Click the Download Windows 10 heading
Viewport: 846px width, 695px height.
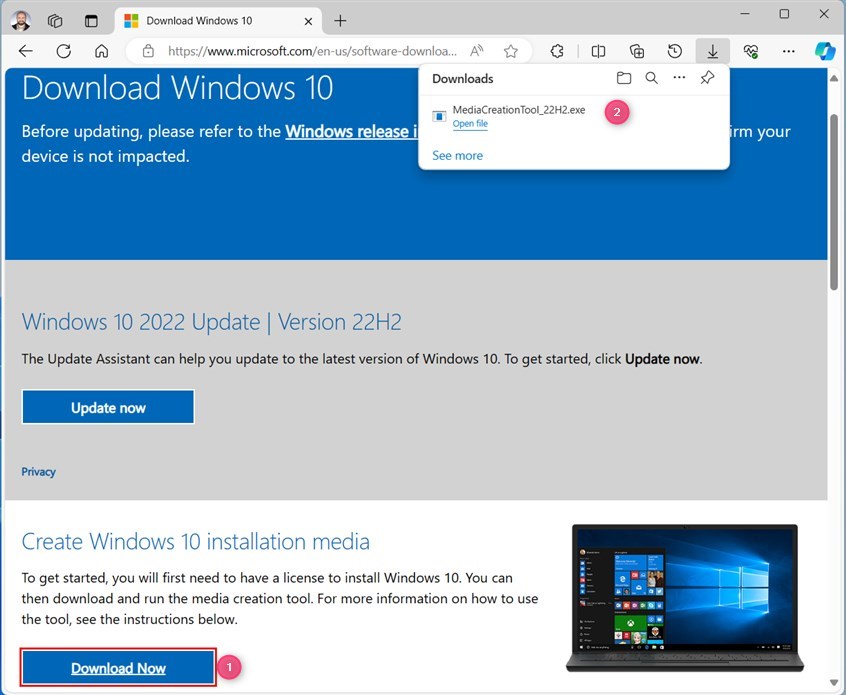tap(178, 87)
